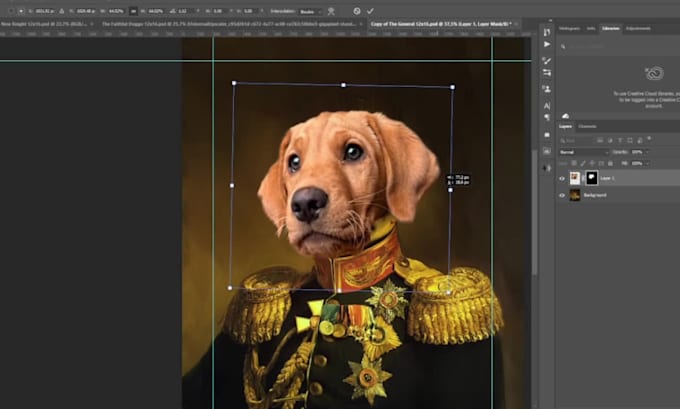680x409 pixels.
Task: Lock position icon in Layers panel
Action: point(592,163)
